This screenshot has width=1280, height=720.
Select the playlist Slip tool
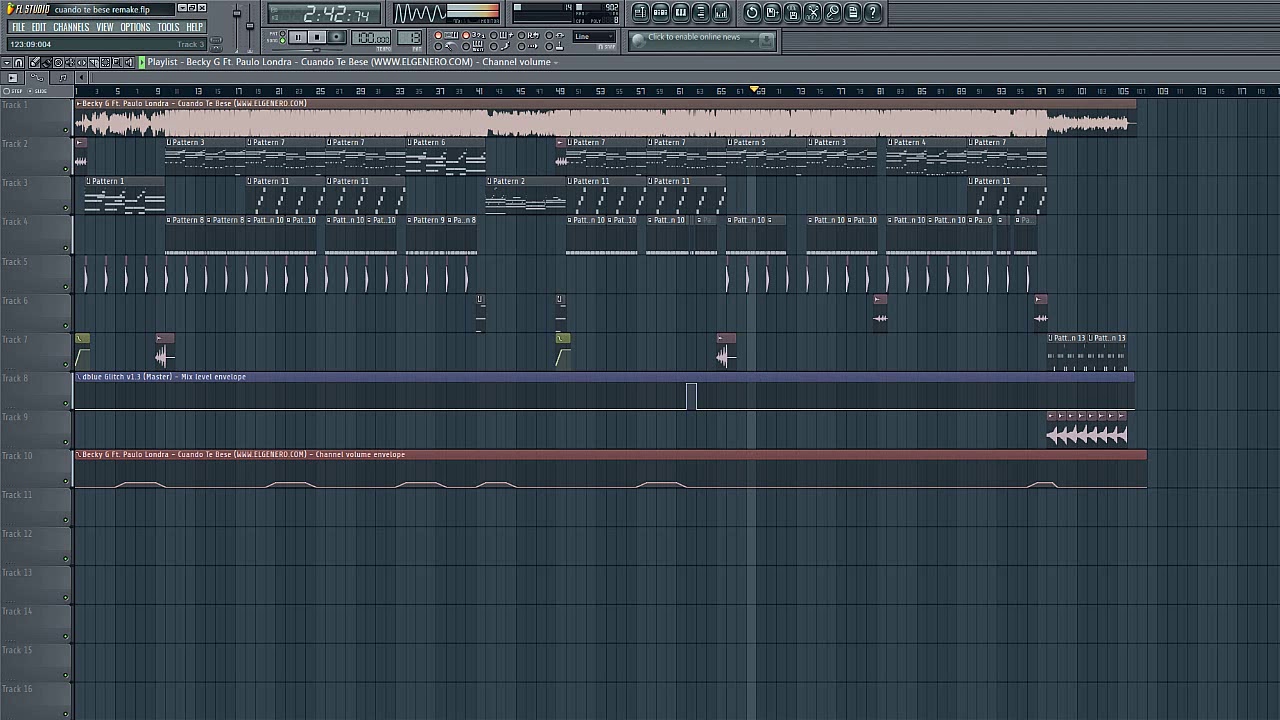pos(81,62)
